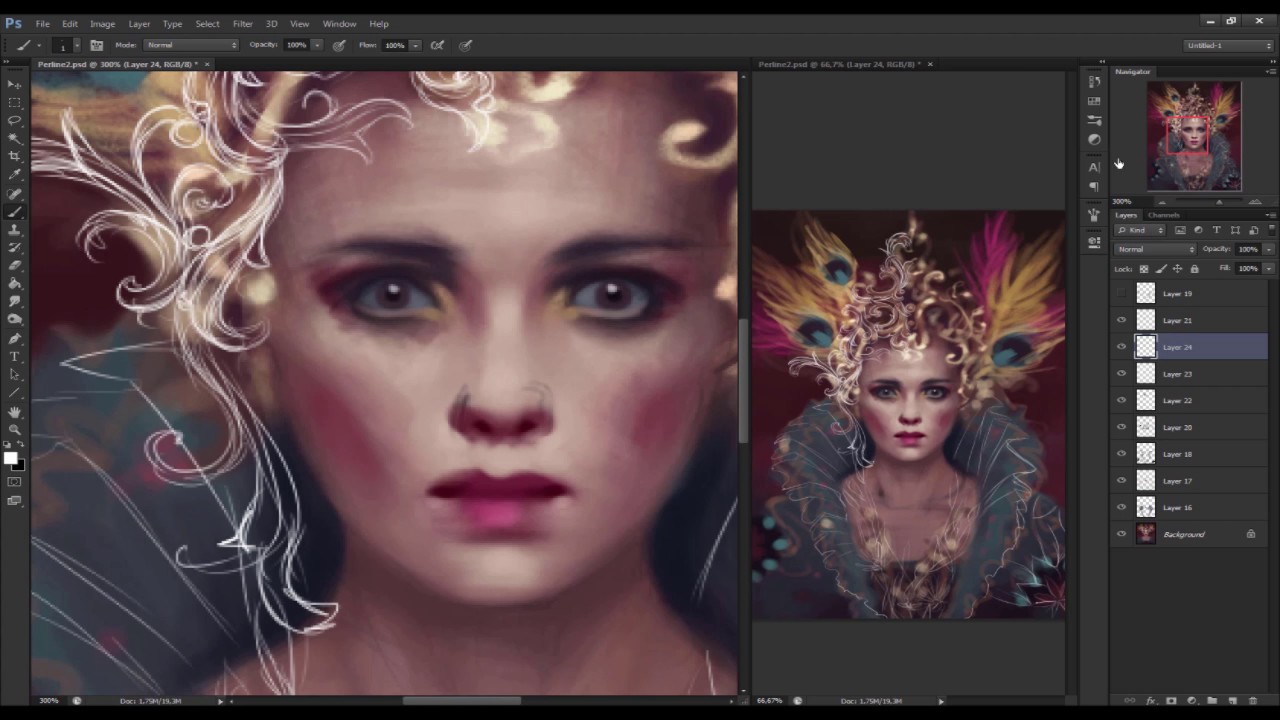
Task: Open the Character panel icon
Action: (1094, 167)
